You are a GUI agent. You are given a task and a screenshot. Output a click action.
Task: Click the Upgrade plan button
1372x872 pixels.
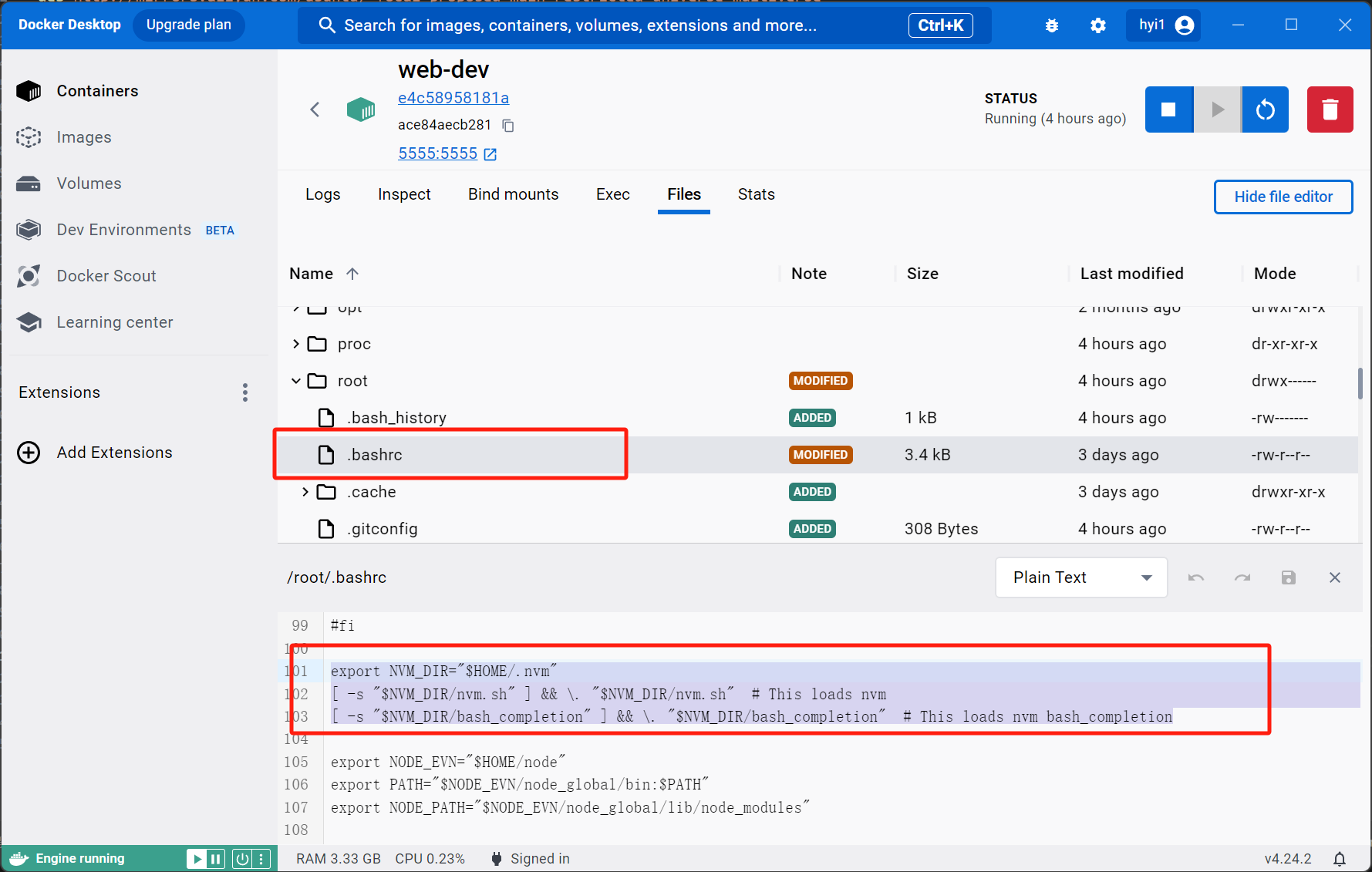[189, 25]
